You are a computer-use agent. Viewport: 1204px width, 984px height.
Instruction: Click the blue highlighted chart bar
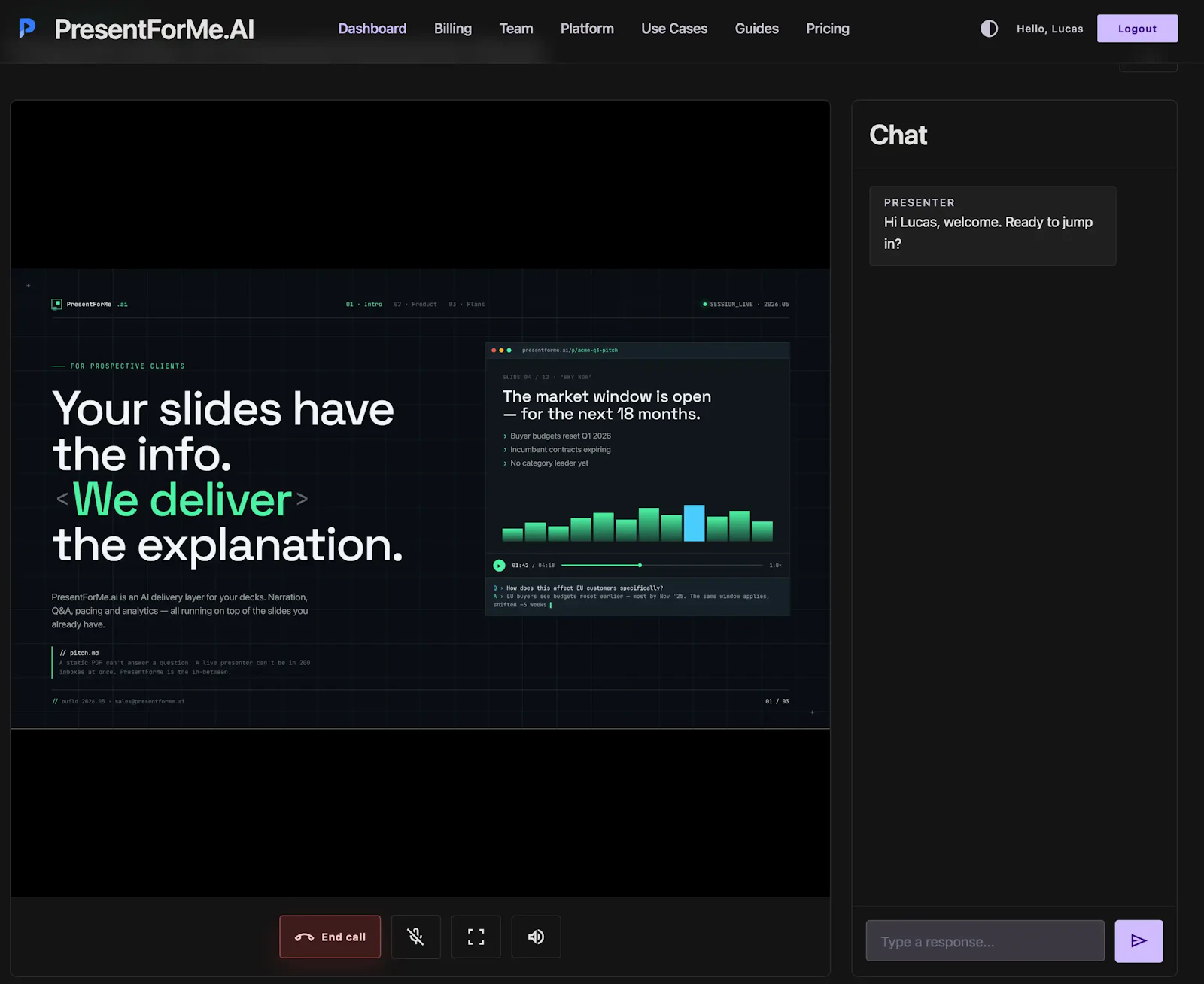(x=694, y=523)
